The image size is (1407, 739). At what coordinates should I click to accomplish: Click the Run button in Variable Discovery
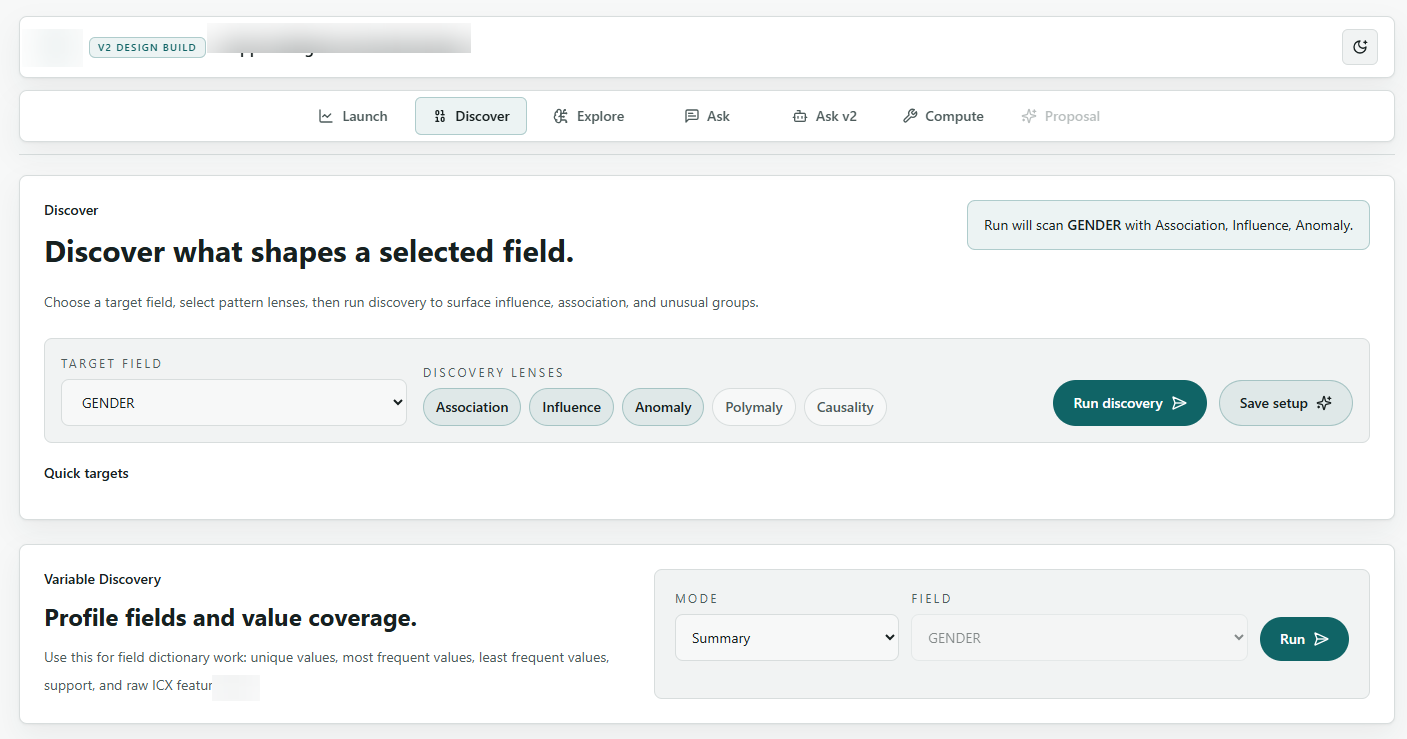1304,639
